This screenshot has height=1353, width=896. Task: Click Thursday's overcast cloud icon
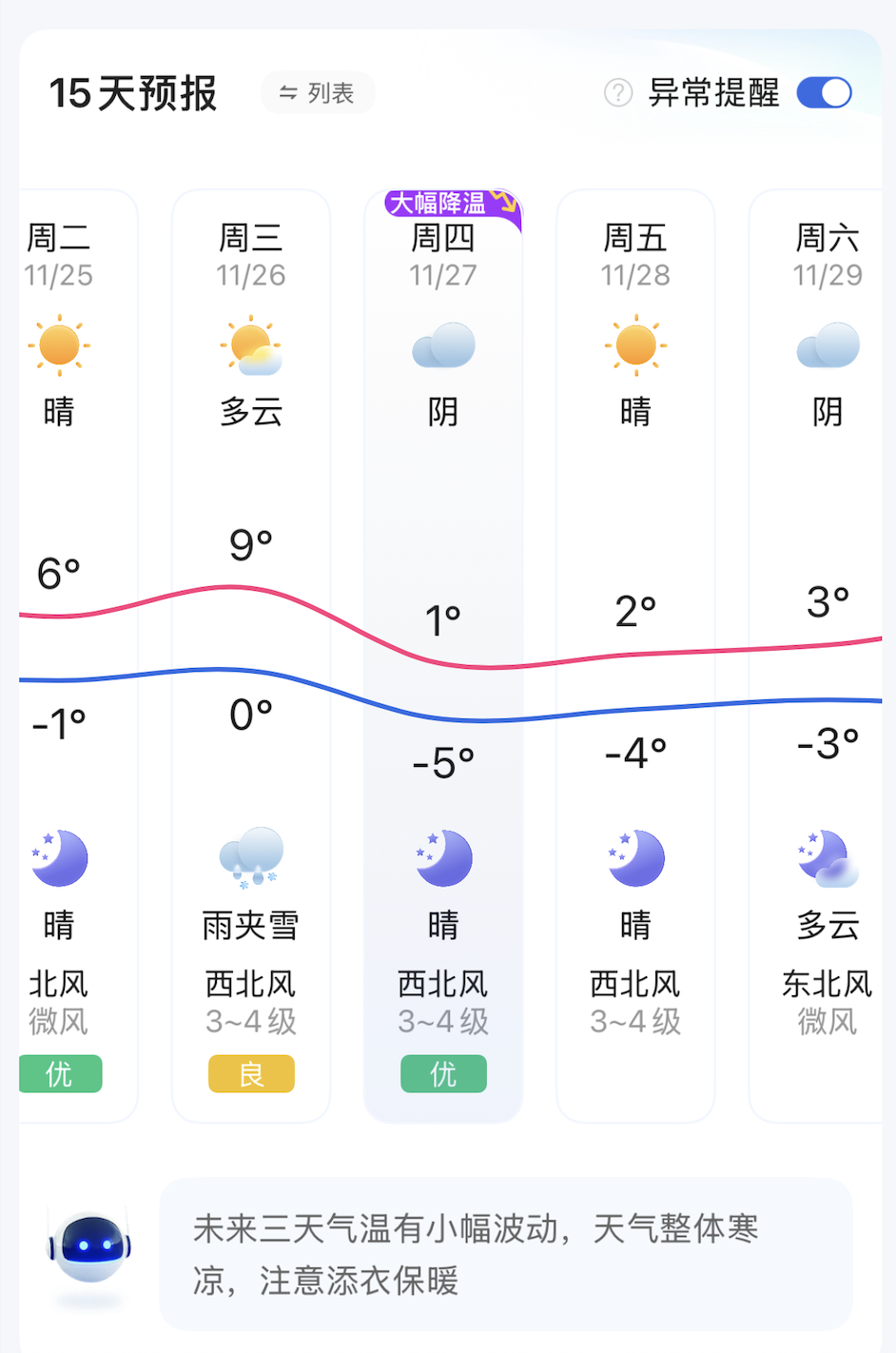(443, 345)
